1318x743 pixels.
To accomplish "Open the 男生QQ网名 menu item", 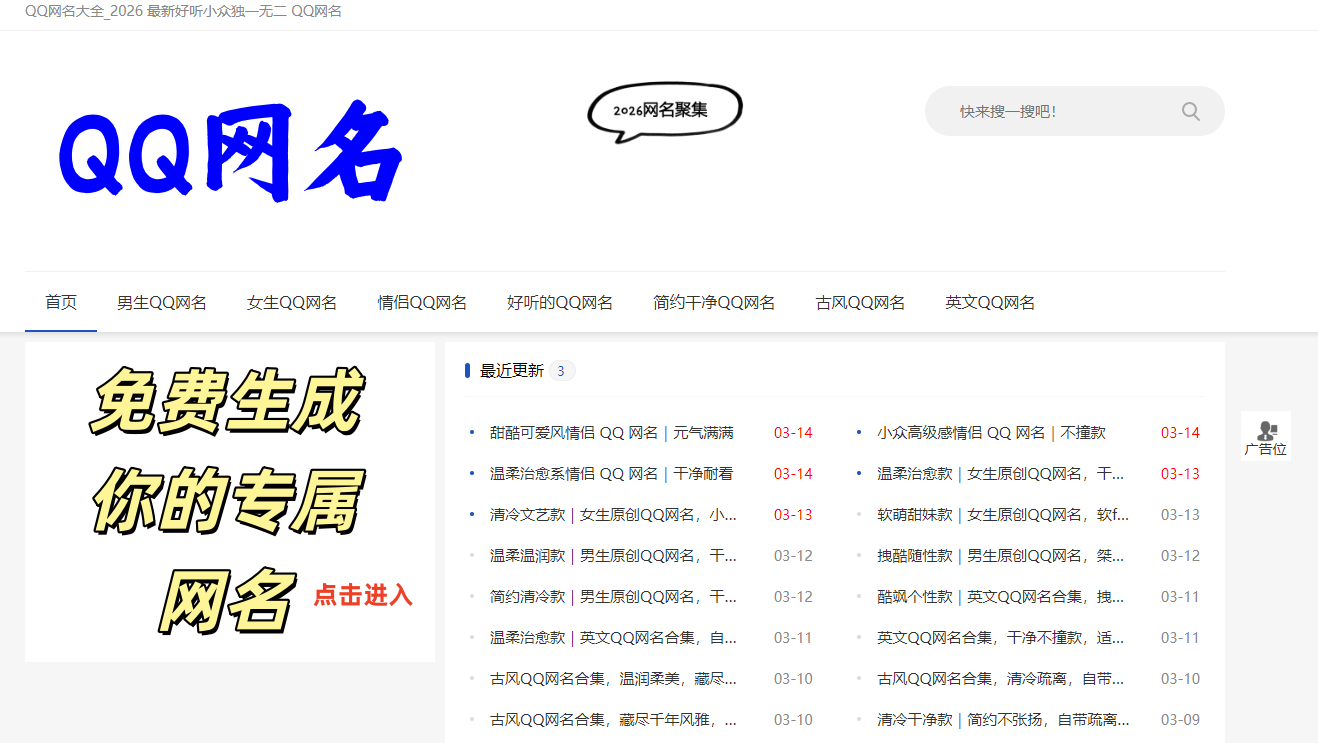I will (x=162, y=302).
